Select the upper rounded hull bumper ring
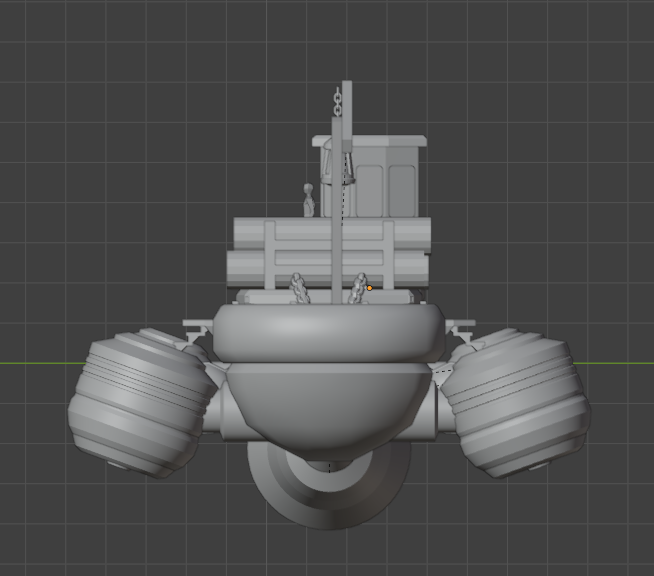 (330, 333)
